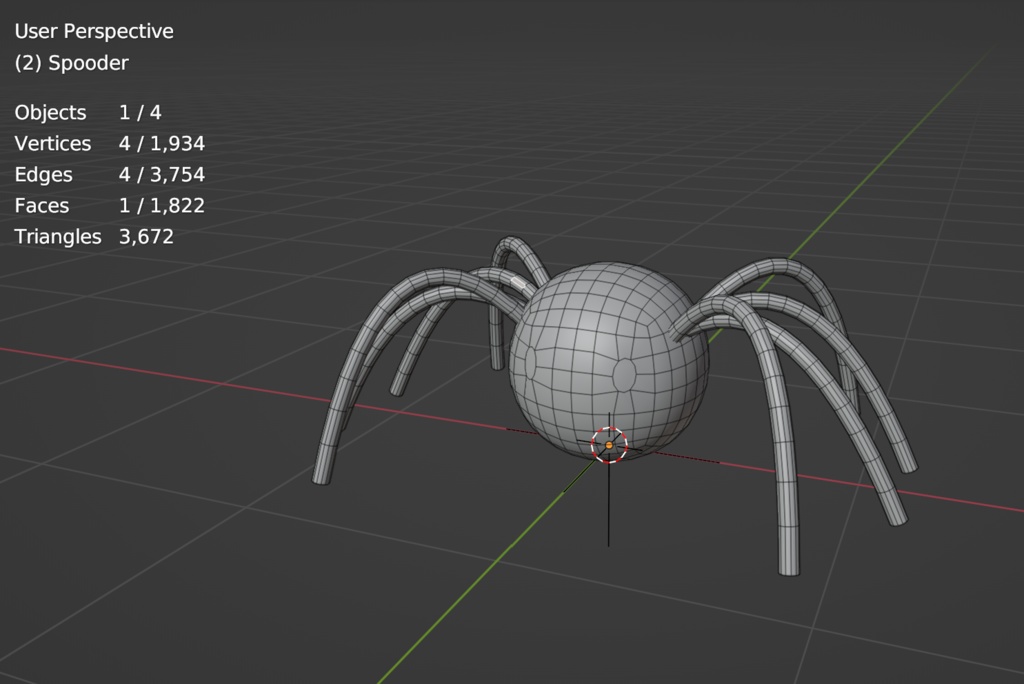
Task: Click the '(2) Spooder' object name text
Action: click(70, 62)
